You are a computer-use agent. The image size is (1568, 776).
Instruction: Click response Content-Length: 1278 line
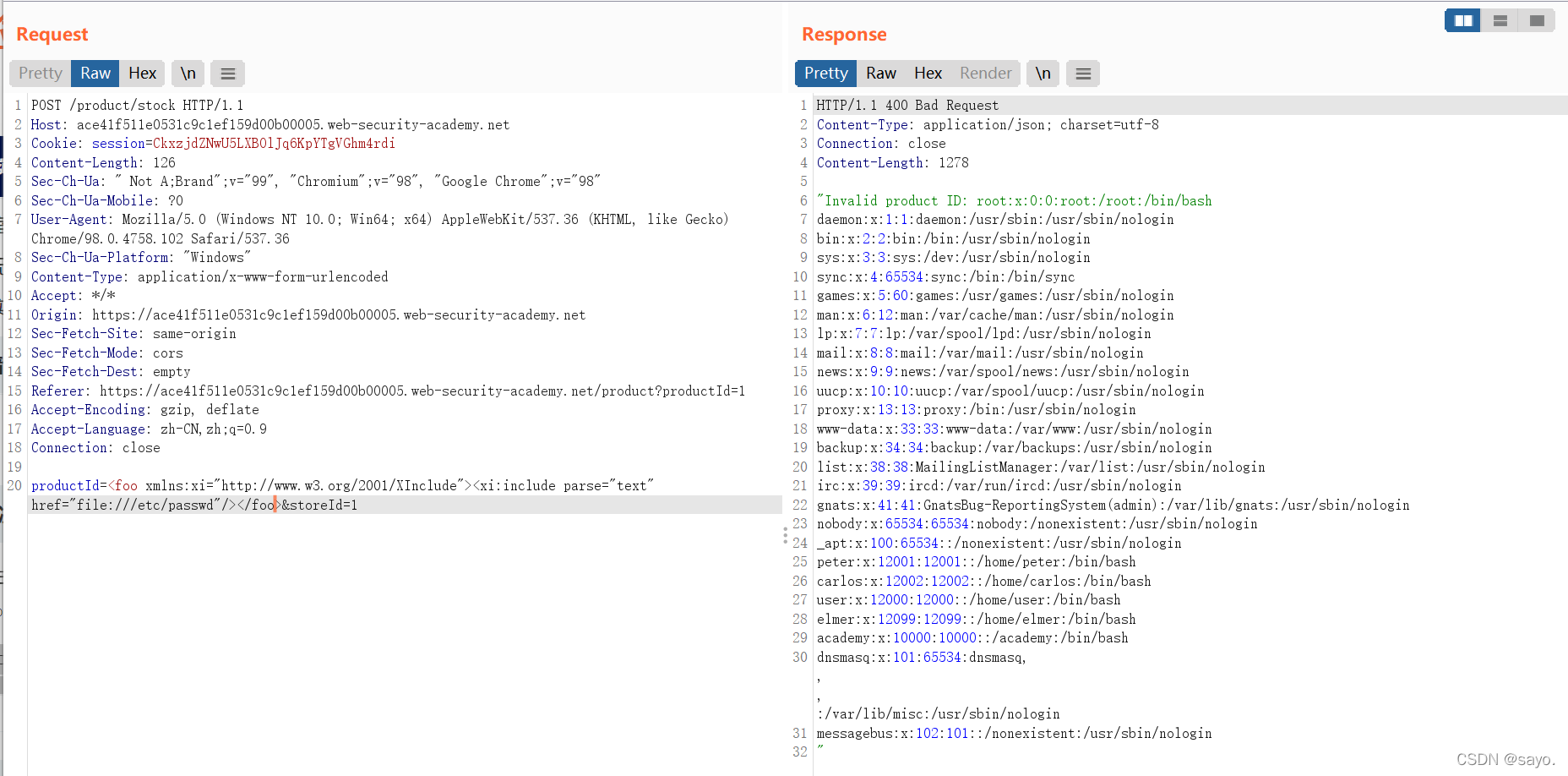point(893,163)
